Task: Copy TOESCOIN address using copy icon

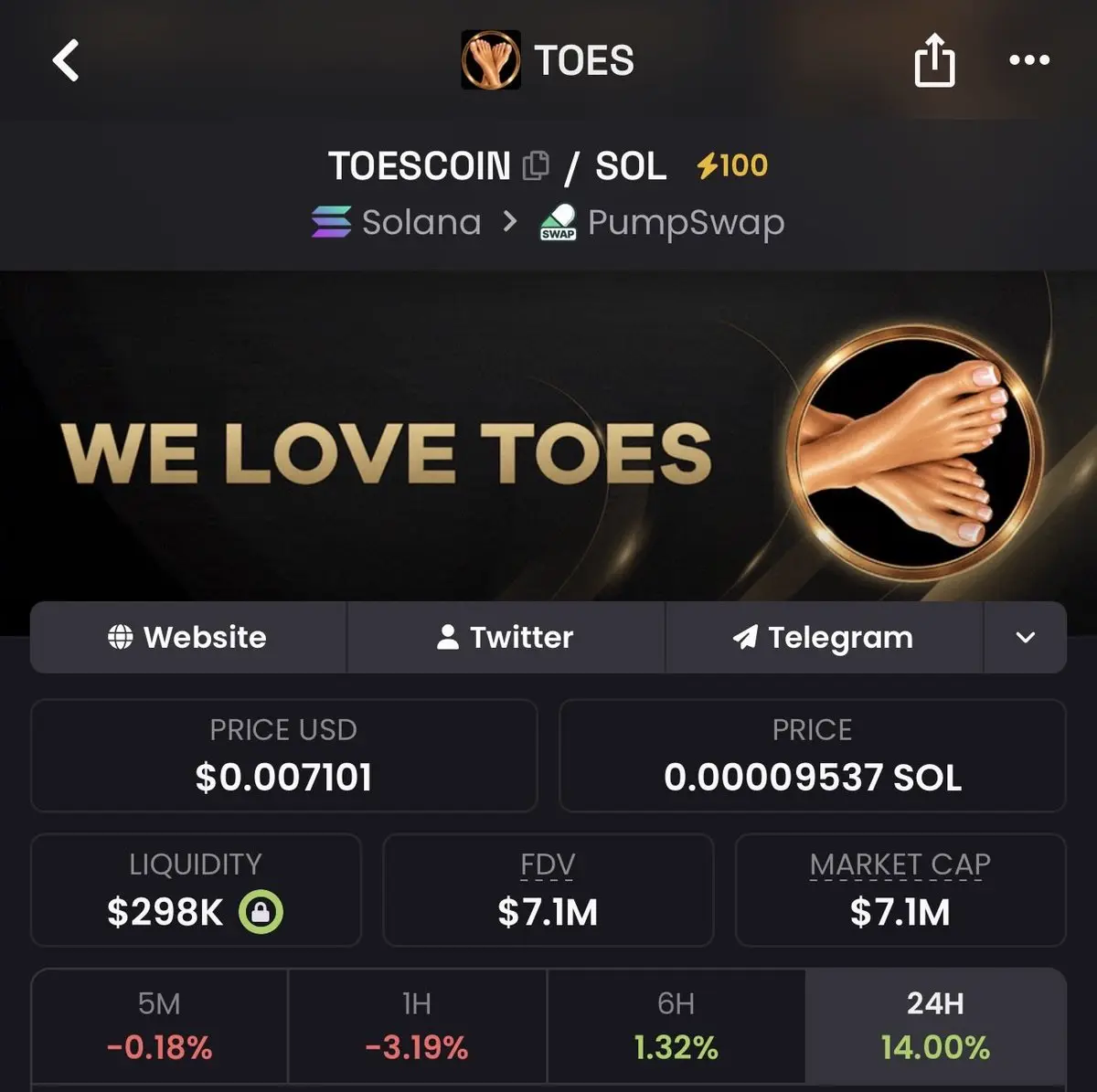Action: click(x=536, y=165)
